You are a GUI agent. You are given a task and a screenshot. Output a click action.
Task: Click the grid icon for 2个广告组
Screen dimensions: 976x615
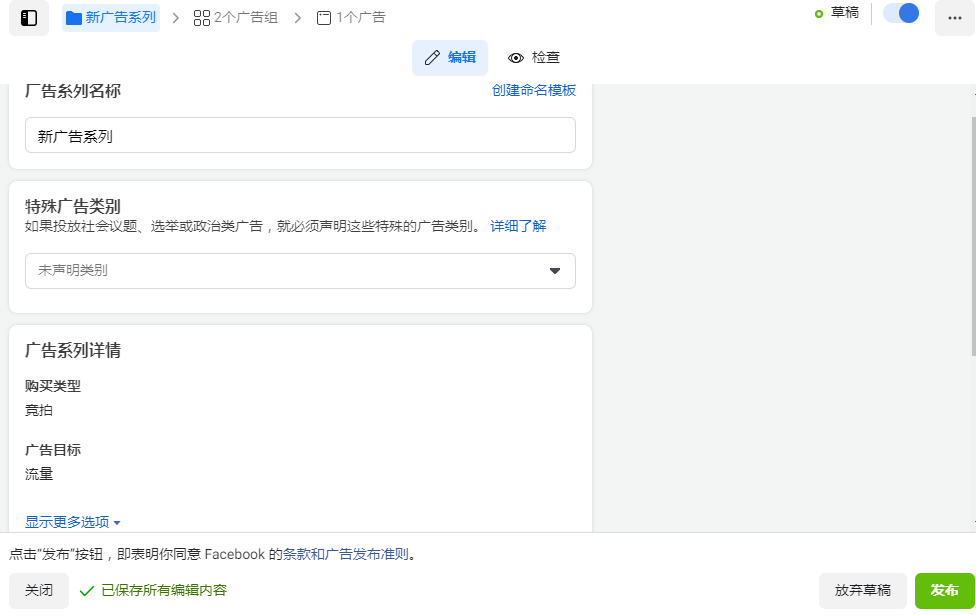[x=201, y=18]
